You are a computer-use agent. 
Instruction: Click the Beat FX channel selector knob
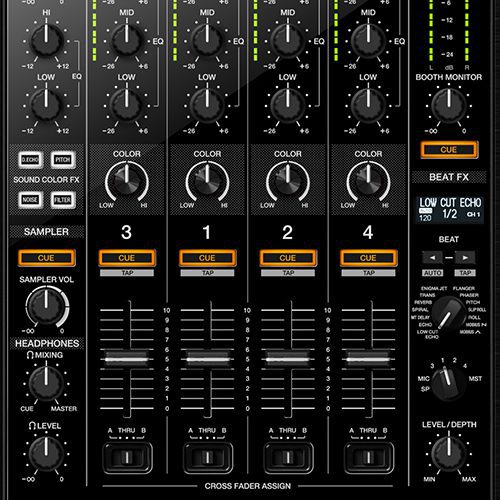point(449,381)
